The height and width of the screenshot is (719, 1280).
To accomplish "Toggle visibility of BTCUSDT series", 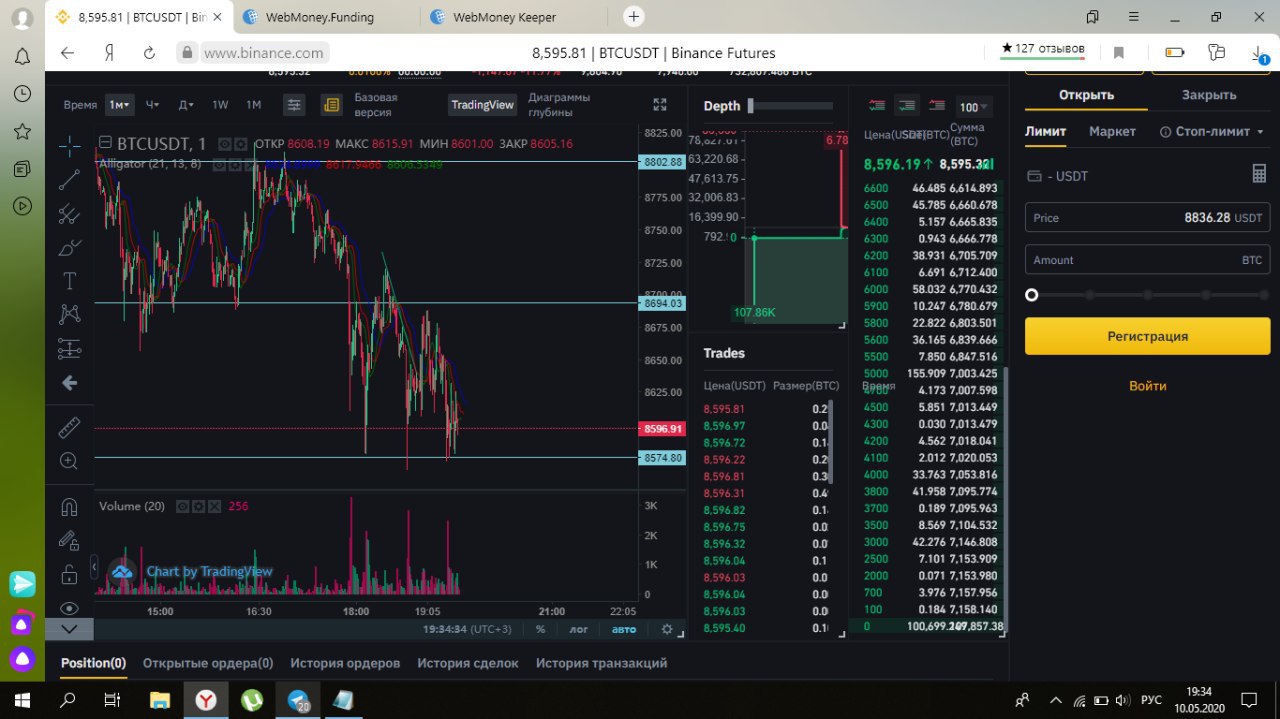I will (x=225, y=144).
